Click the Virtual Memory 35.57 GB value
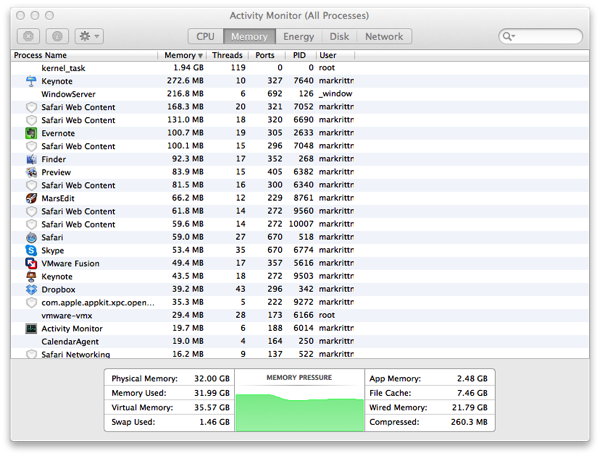This screenshot has width=600, height=456. pos(212,408)
